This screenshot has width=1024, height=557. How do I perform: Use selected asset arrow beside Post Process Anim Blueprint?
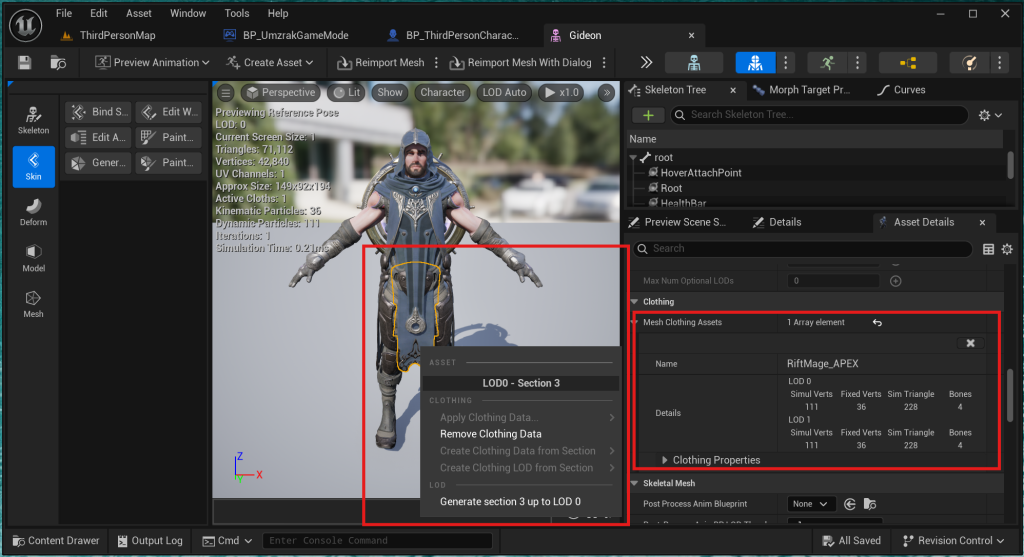tap(850, 503)
